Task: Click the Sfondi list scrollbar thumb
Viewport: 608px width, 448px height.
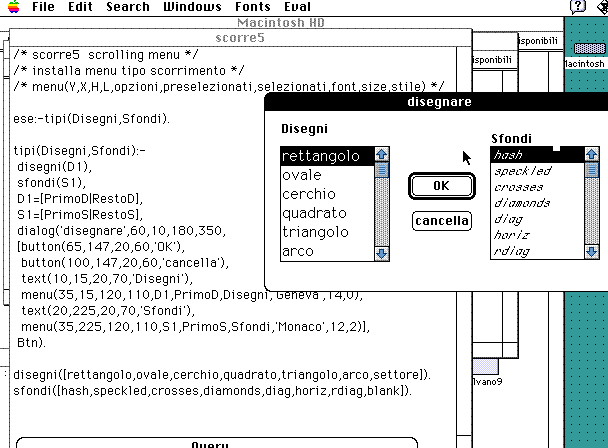Action: (592, 170)
